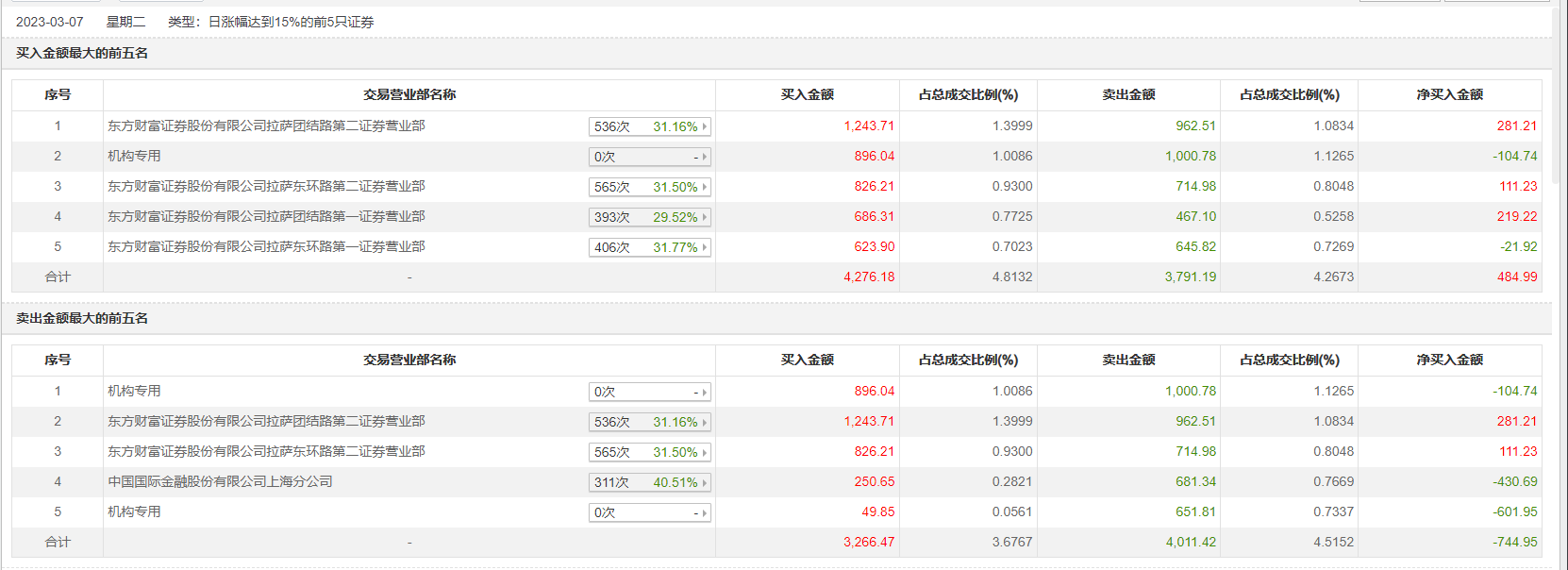This screenshot has width=1568, height=570.
Task: Open 东方财富证券 拉萨东环路第一证券营业部 link
Action: pos(266,246)
